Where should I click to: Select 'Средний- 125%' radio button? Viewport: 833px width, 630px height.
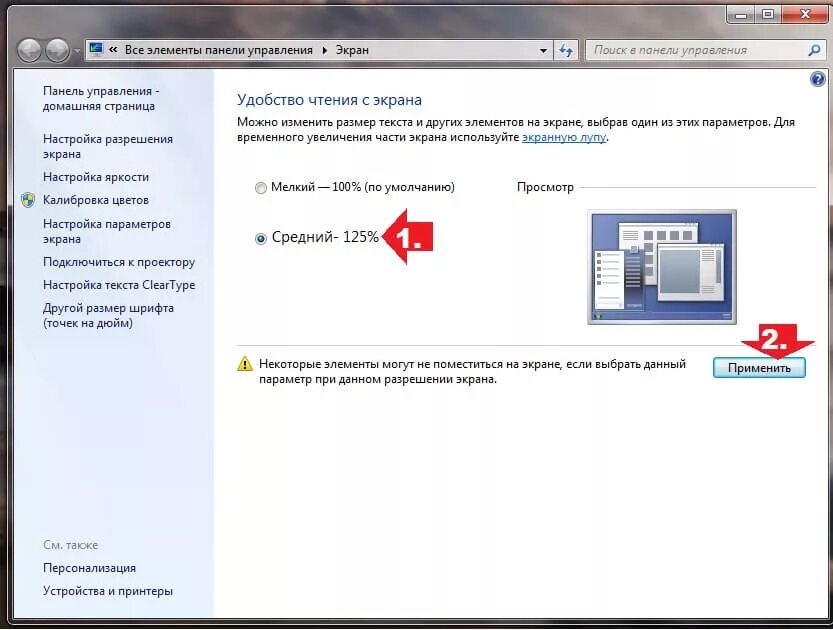click(260, 238)
